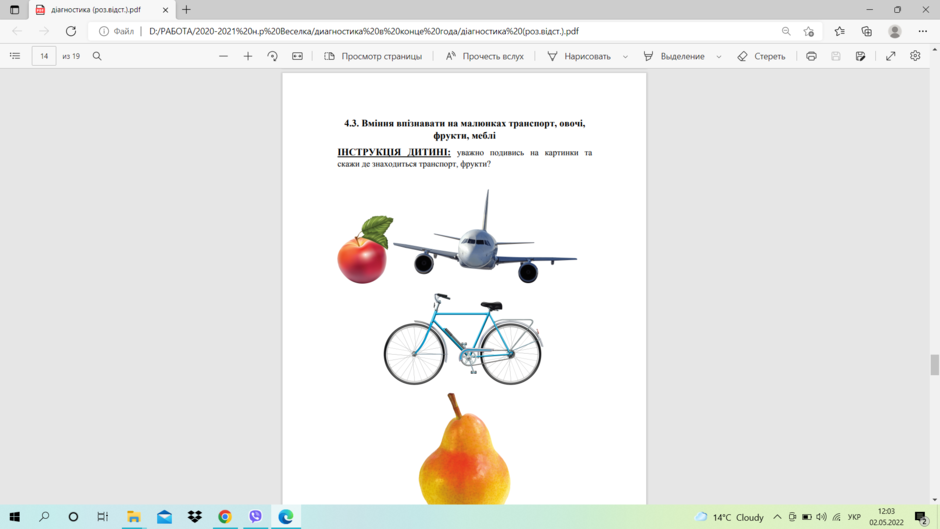This screenshot has width=940, height=529.
Task: Open PDF toolbar settings gear
Action: (915, 56)
